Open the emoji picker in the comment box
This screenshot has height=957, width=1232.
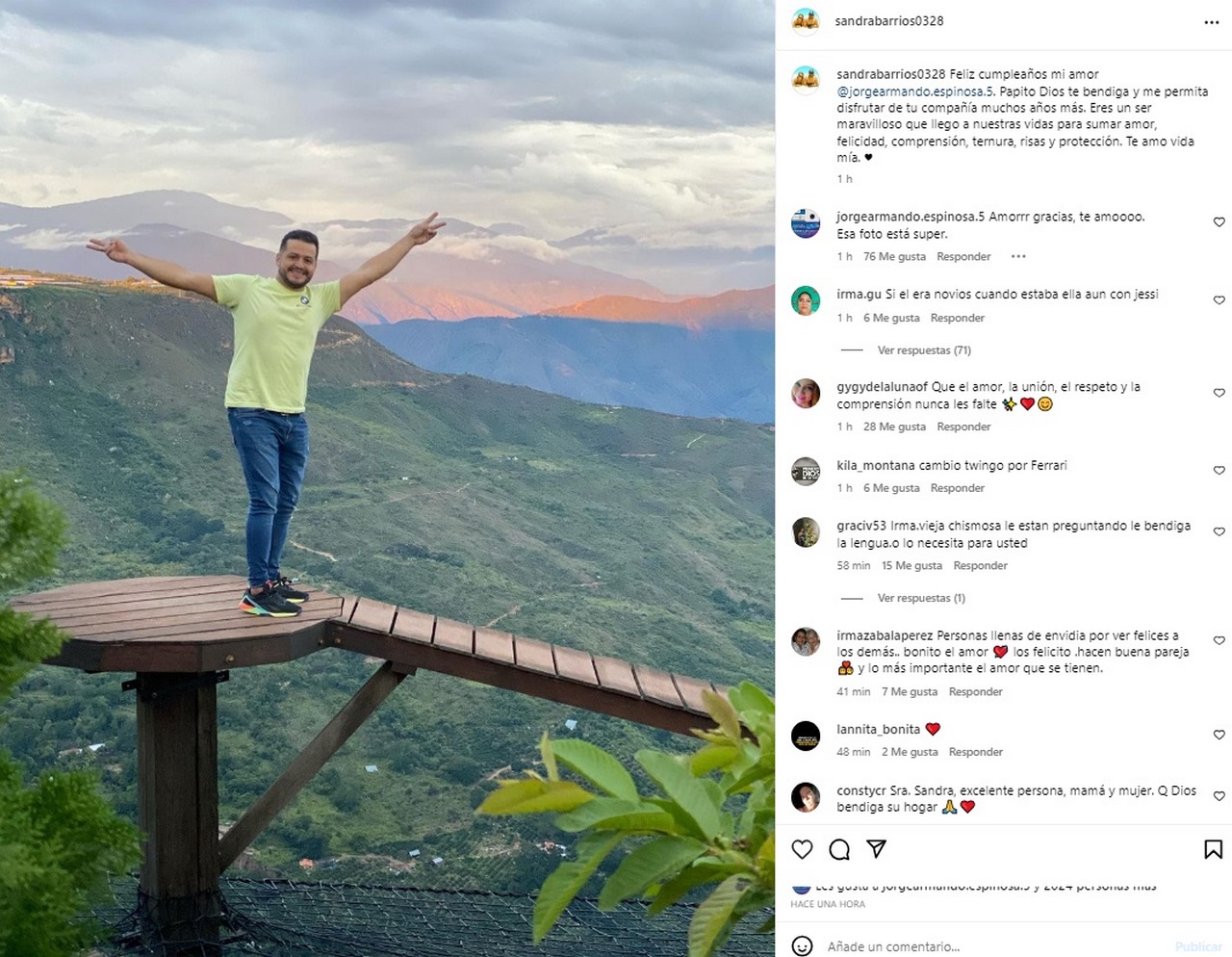tap(802, 946)
